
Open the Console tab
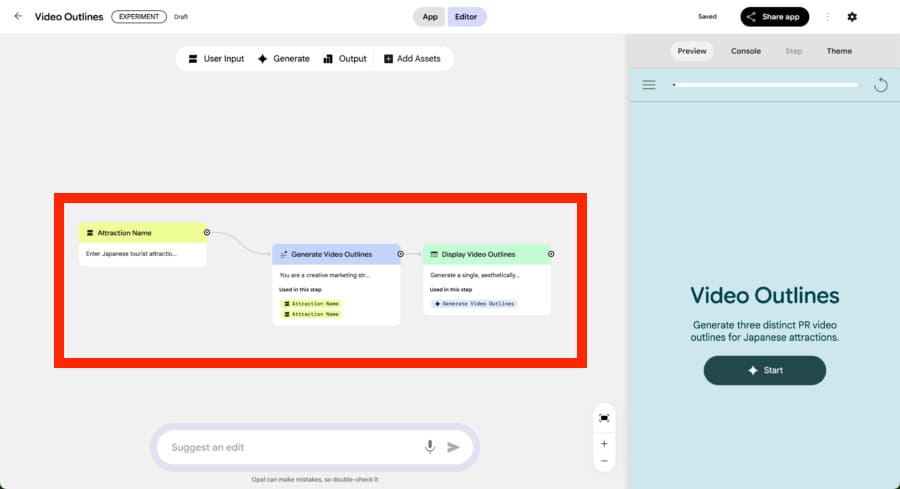(x=745, y=51)
